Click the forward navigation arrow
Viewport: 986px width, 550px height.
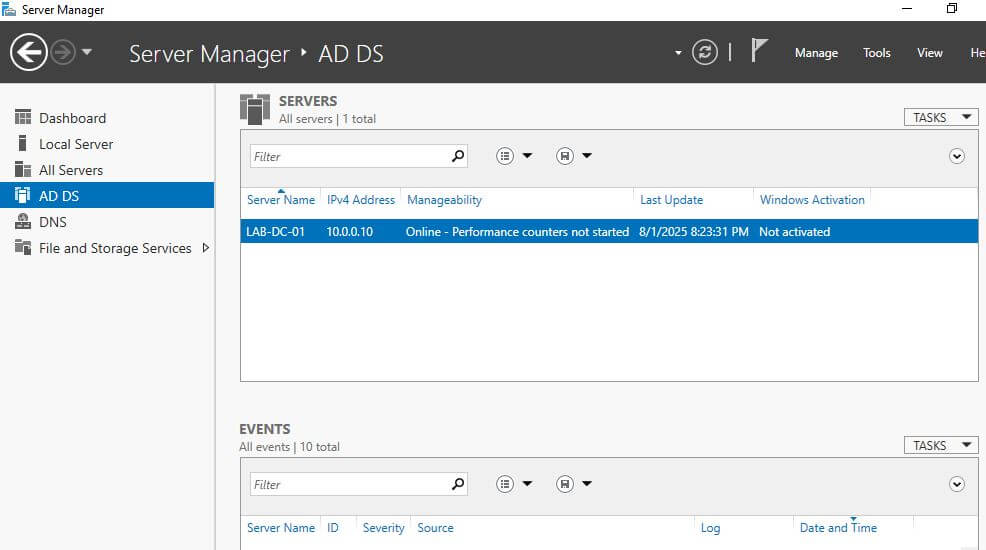tap(63, 52)
